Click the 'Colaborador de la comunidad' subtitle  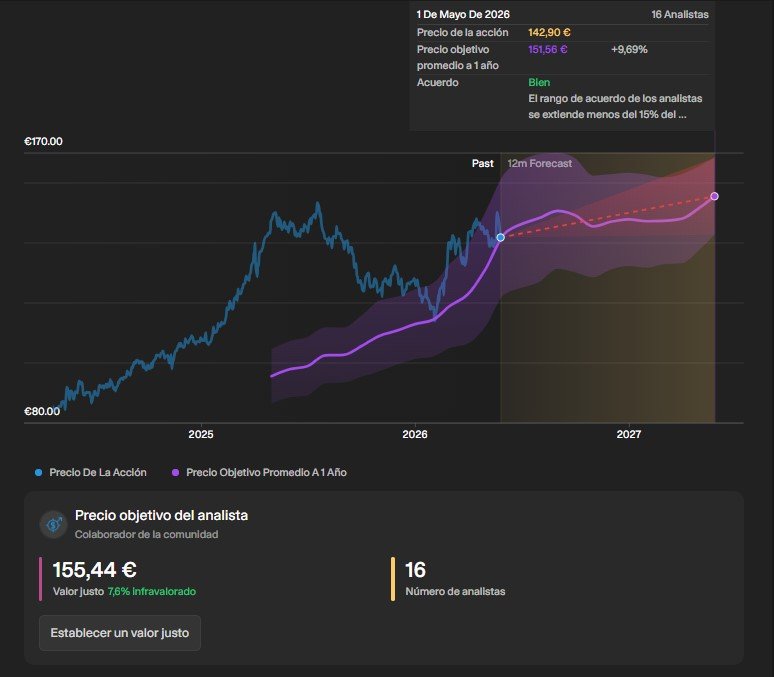pyautogui.click(x=147, y=534)
